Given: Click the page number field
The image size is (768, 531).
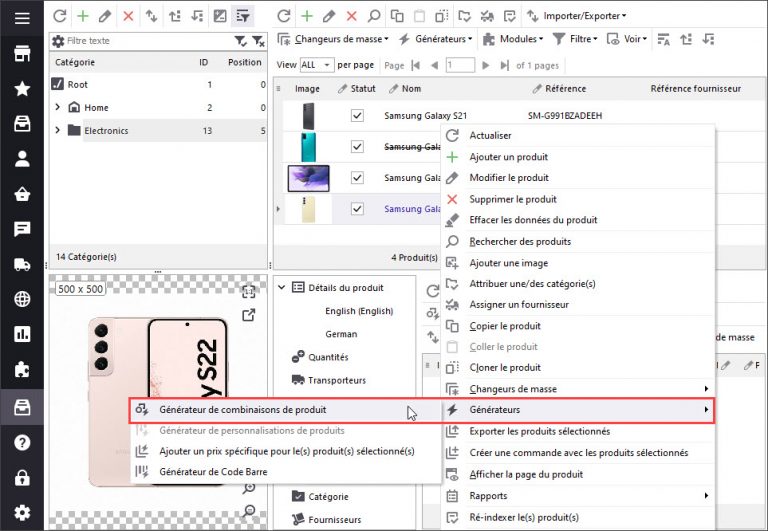Looking at the screenshot, I should (460, 65).
